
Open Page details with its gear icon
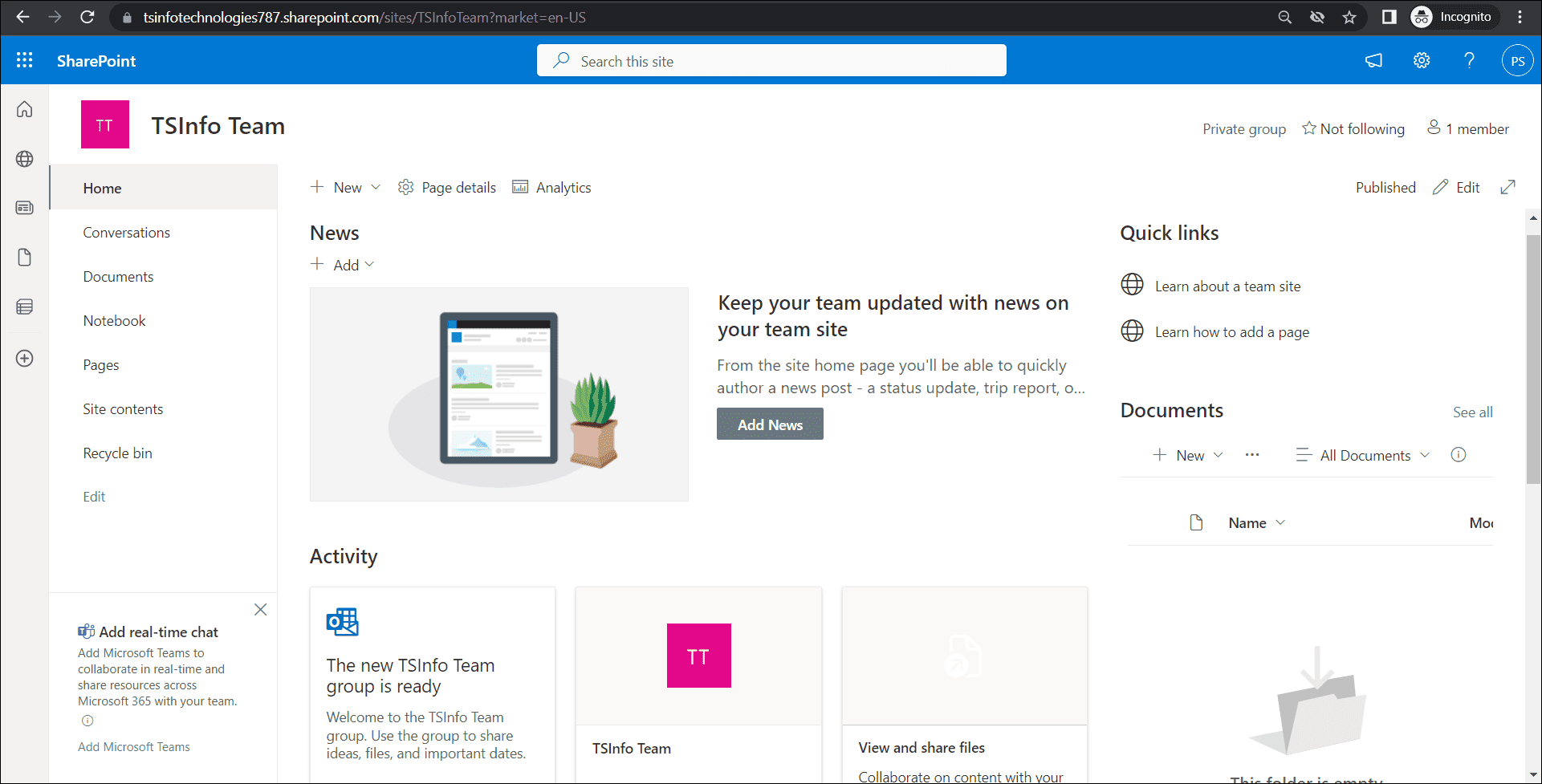click(446, 187)
